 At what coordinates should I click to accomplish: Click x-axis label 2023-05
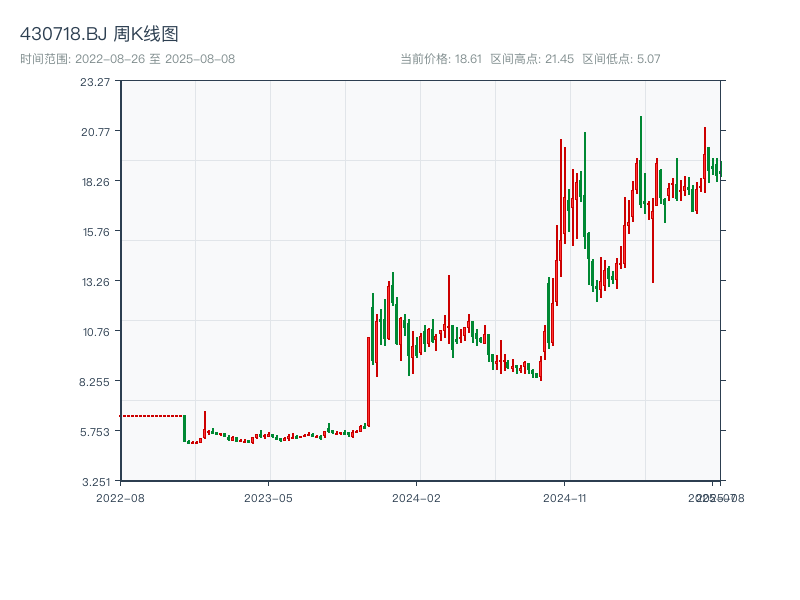pos(268,498)
